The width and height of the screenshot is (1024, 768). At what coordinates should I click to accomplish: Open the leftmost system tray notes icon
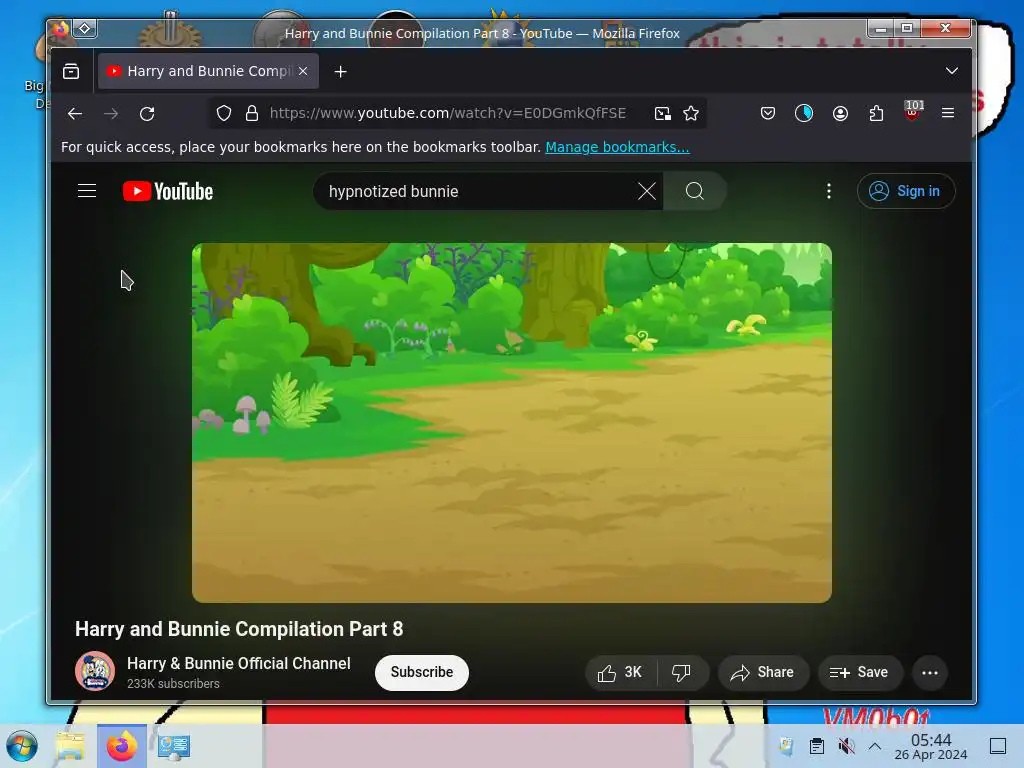click(786, 746)
